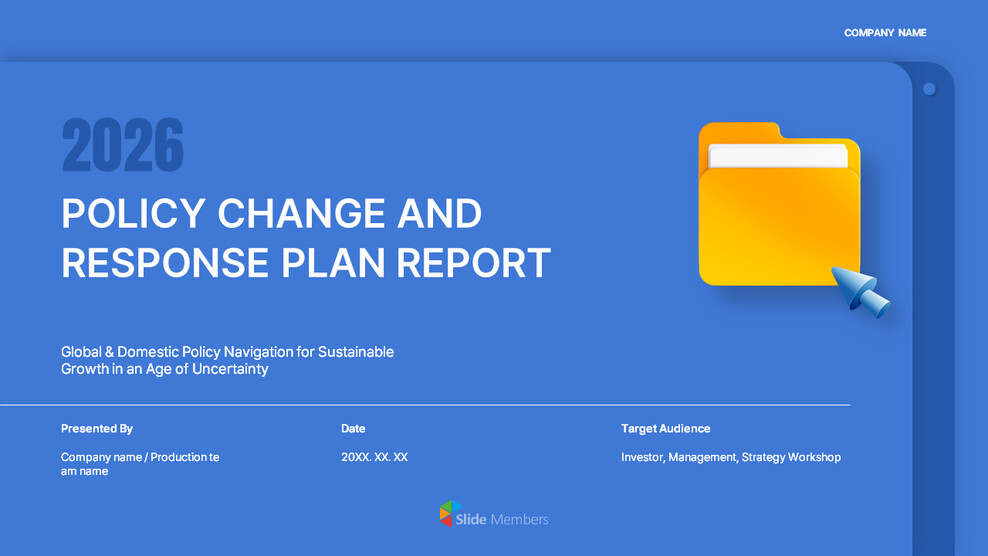Image resolution: width=988 pixels, height=556 pixels.
Task: Click the 'POLICY CHANGE AND' title line
Action: 272,213
